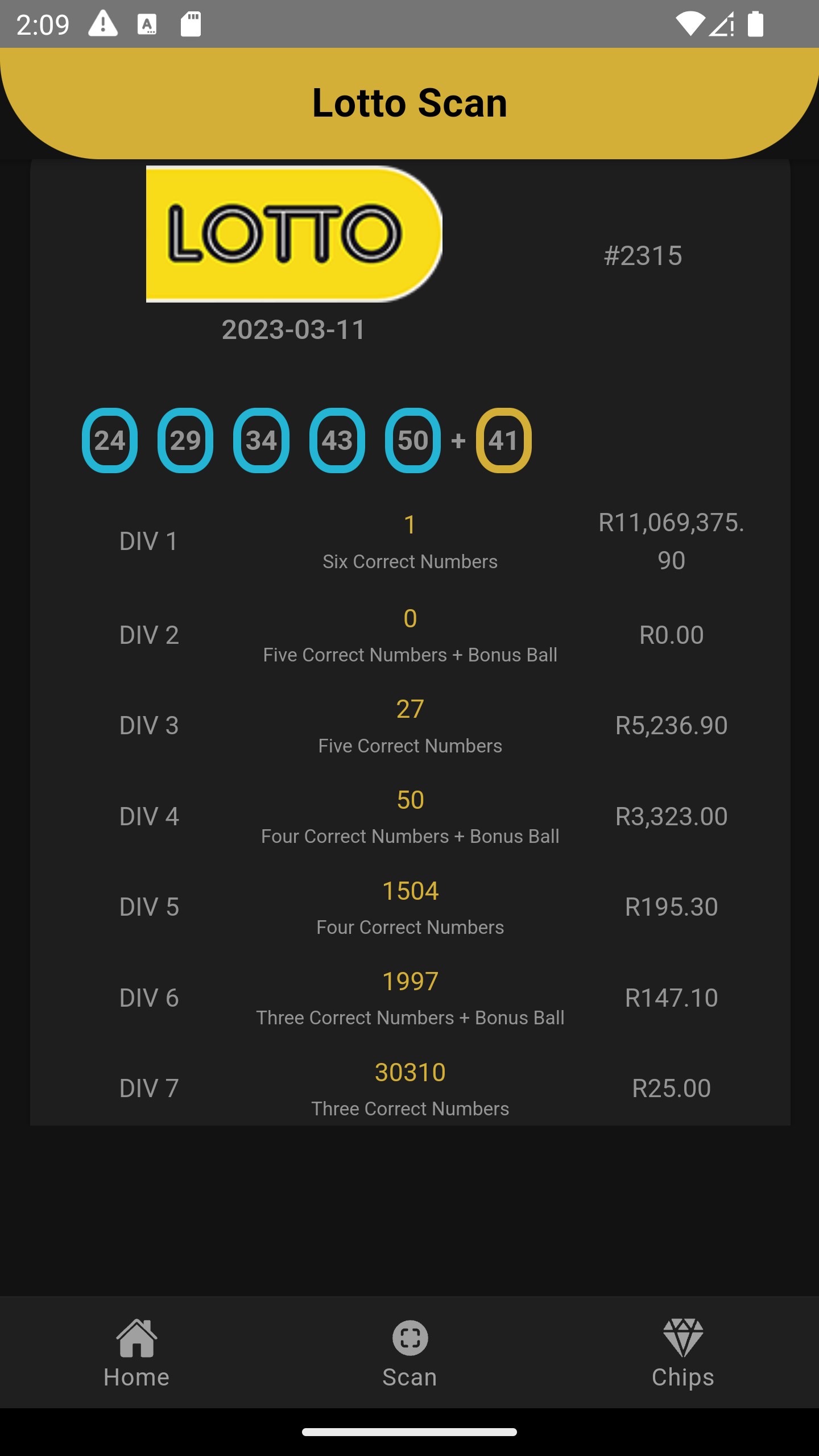This screenshot has width=819, height=1456.
Task: Select the blue ball numbered 43
Action: [337, 440]
